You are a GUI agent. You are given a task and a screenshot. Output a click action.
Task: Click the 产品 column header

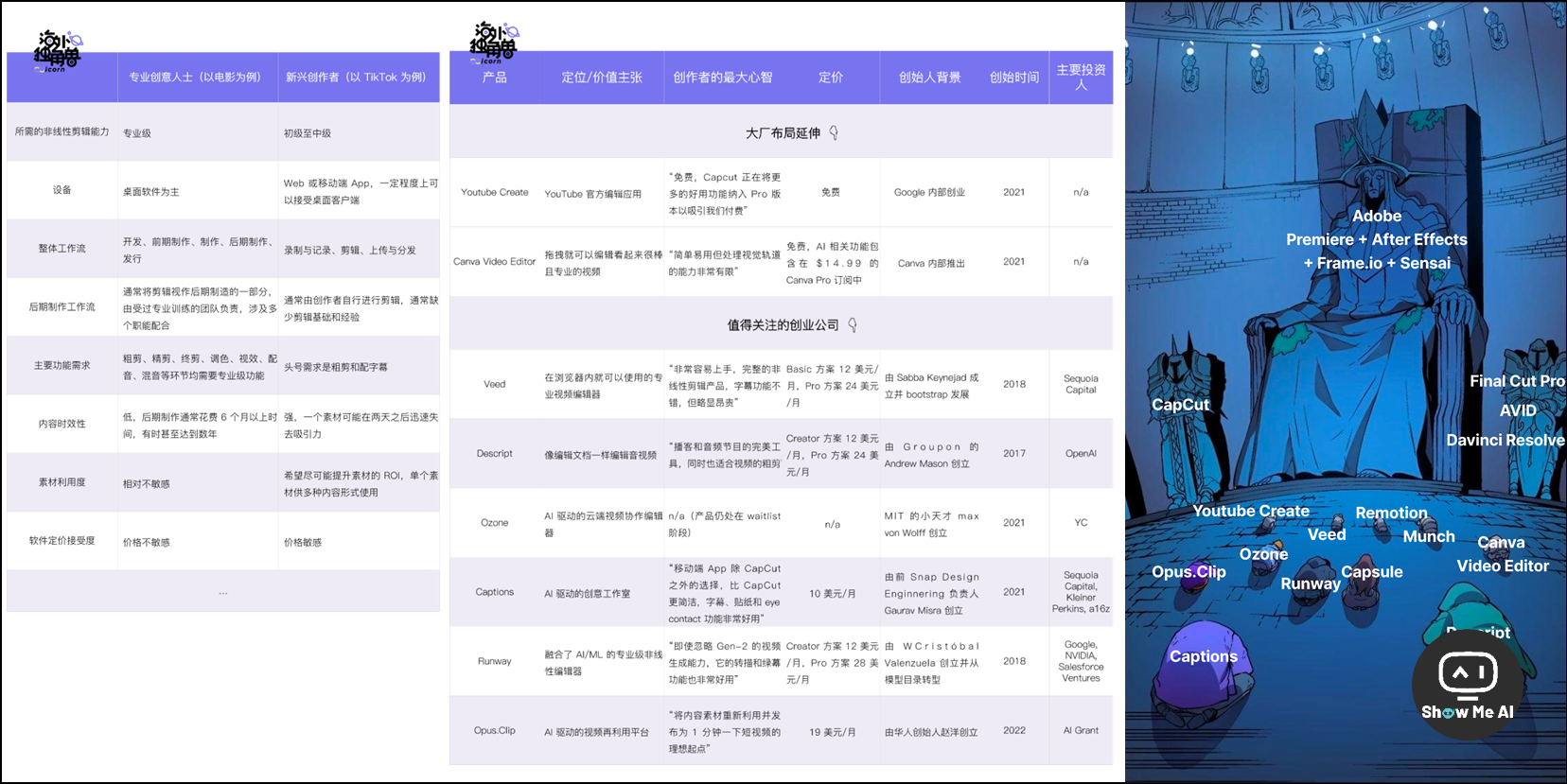[x=495, y=78]
